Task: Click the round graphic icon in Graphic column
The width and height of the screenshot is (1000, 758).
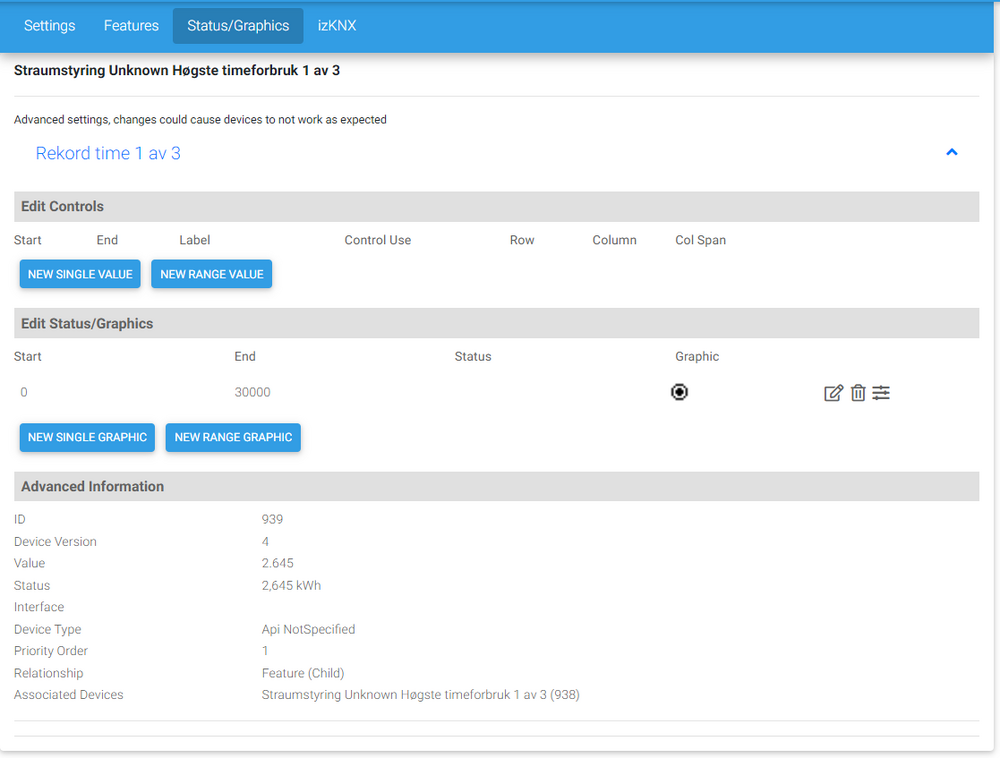Action: pyautogui.click(x=679, y=392)
